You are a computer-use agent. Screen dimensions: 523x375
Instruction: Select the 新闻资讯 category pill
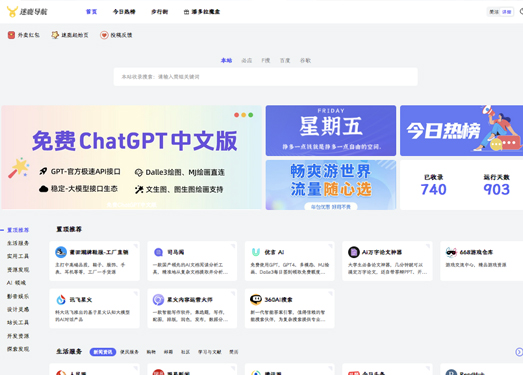click(x=103, y=352)
